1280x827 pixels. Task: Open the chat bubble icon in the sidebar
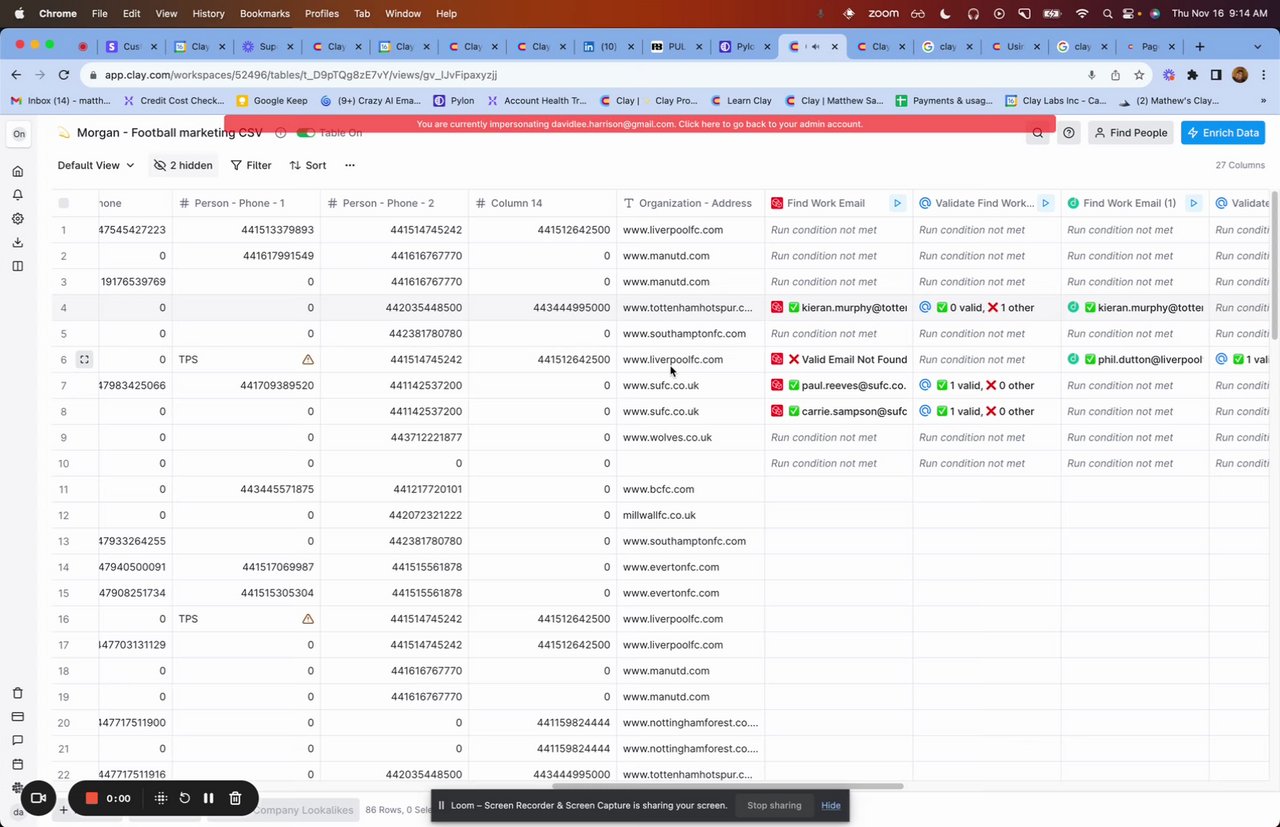tap(18, 741)
